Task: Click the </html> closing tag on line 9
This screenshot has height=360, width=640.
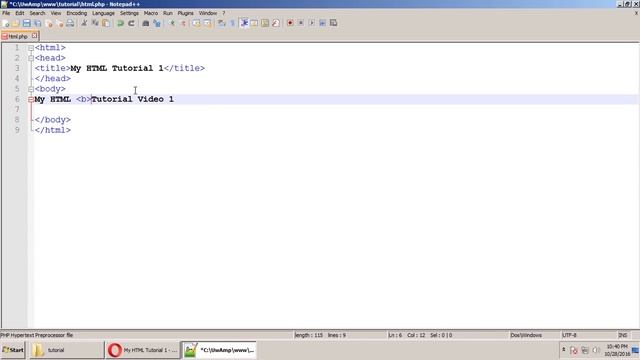Action: (x=53, y=130)
